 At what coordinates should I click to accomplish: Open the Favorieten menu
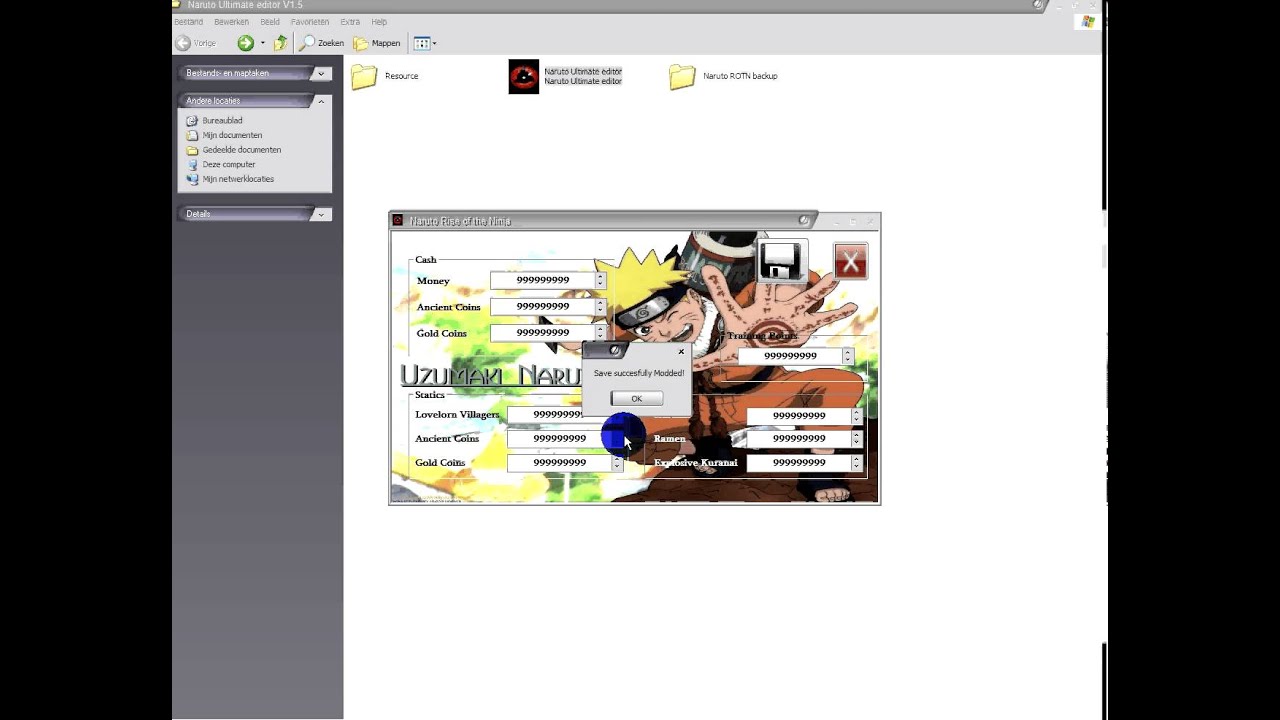coord(310,22)
